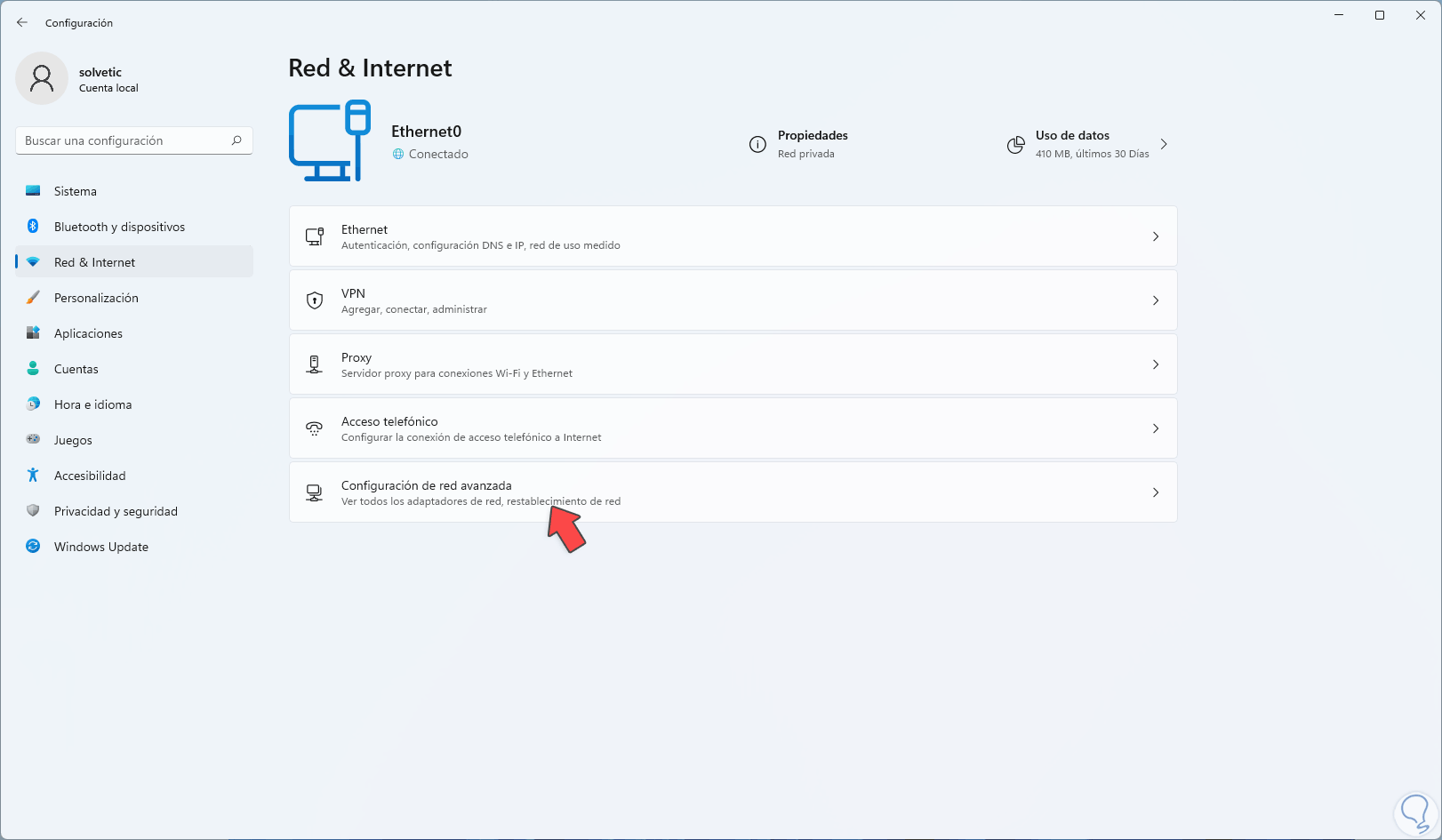Click the Personalización paintbrush icon
Image resolution: width=1442 pixels, height=840 pixels.
(x=33, y=298)
